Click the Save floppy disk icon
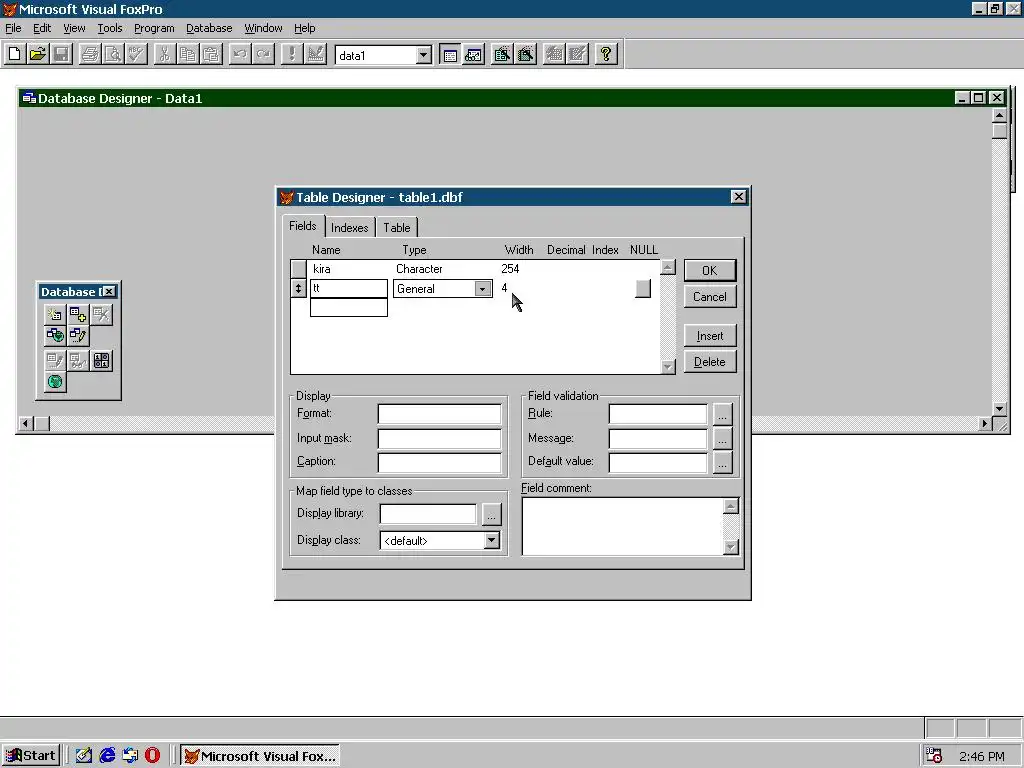Image resolution: width=1024 pixels, height=768 pixels. tap(61, 54)
